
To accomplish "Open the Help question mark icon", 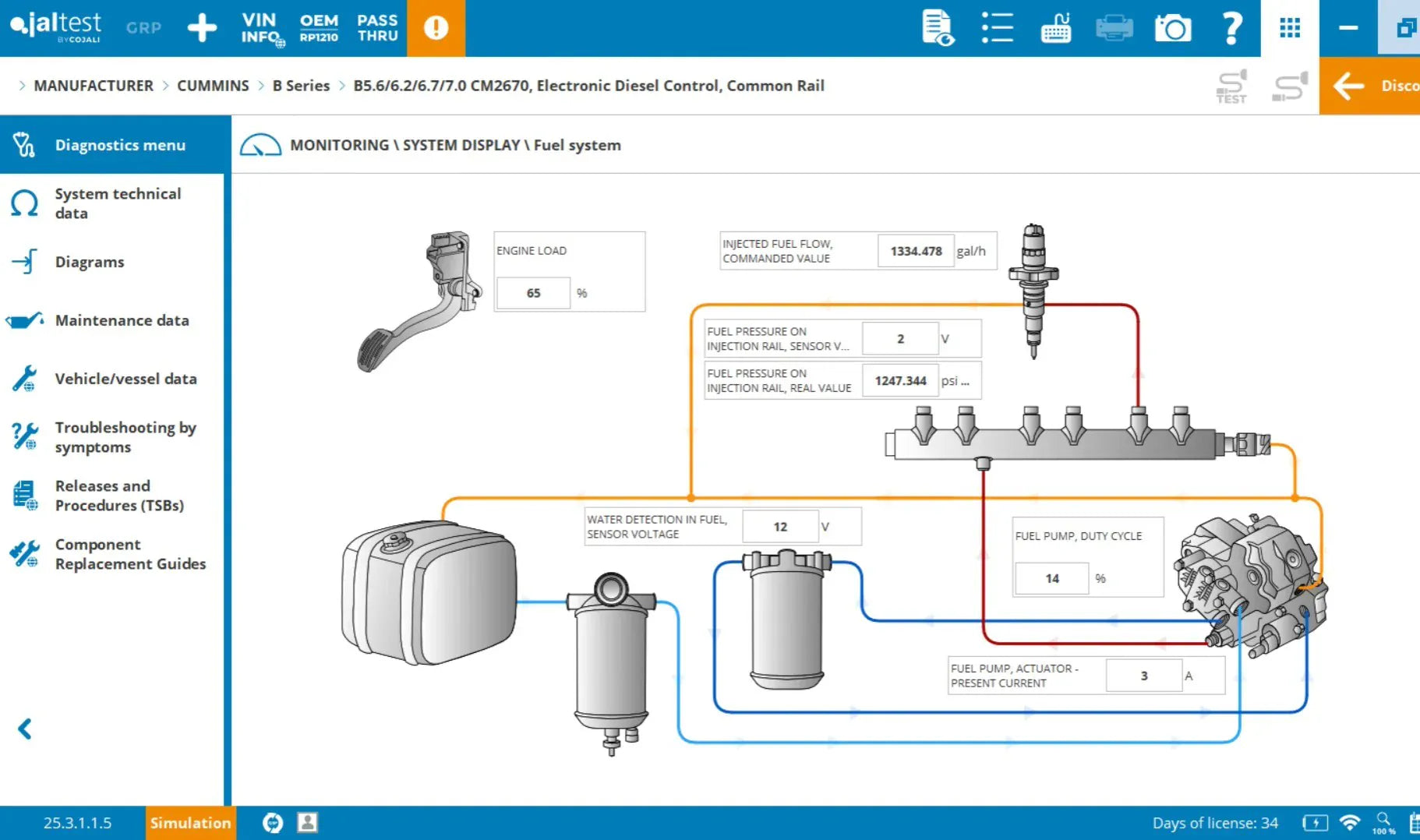I will (1231, 27).
